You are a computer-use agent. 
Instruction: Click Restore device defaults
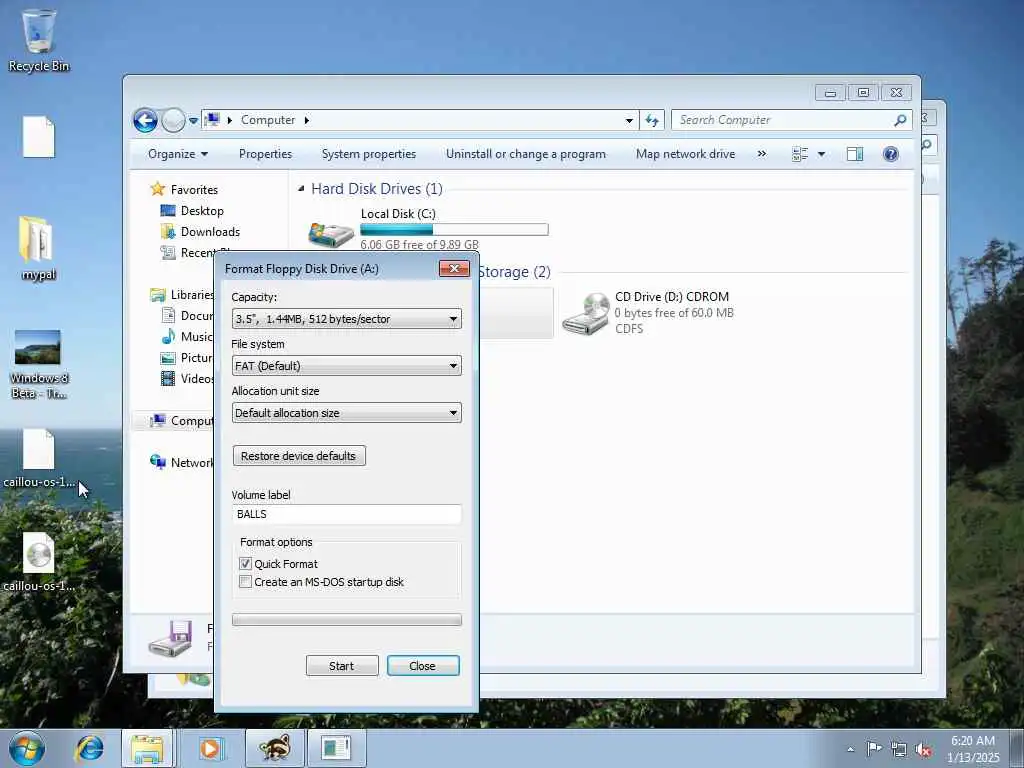point(298,456)
